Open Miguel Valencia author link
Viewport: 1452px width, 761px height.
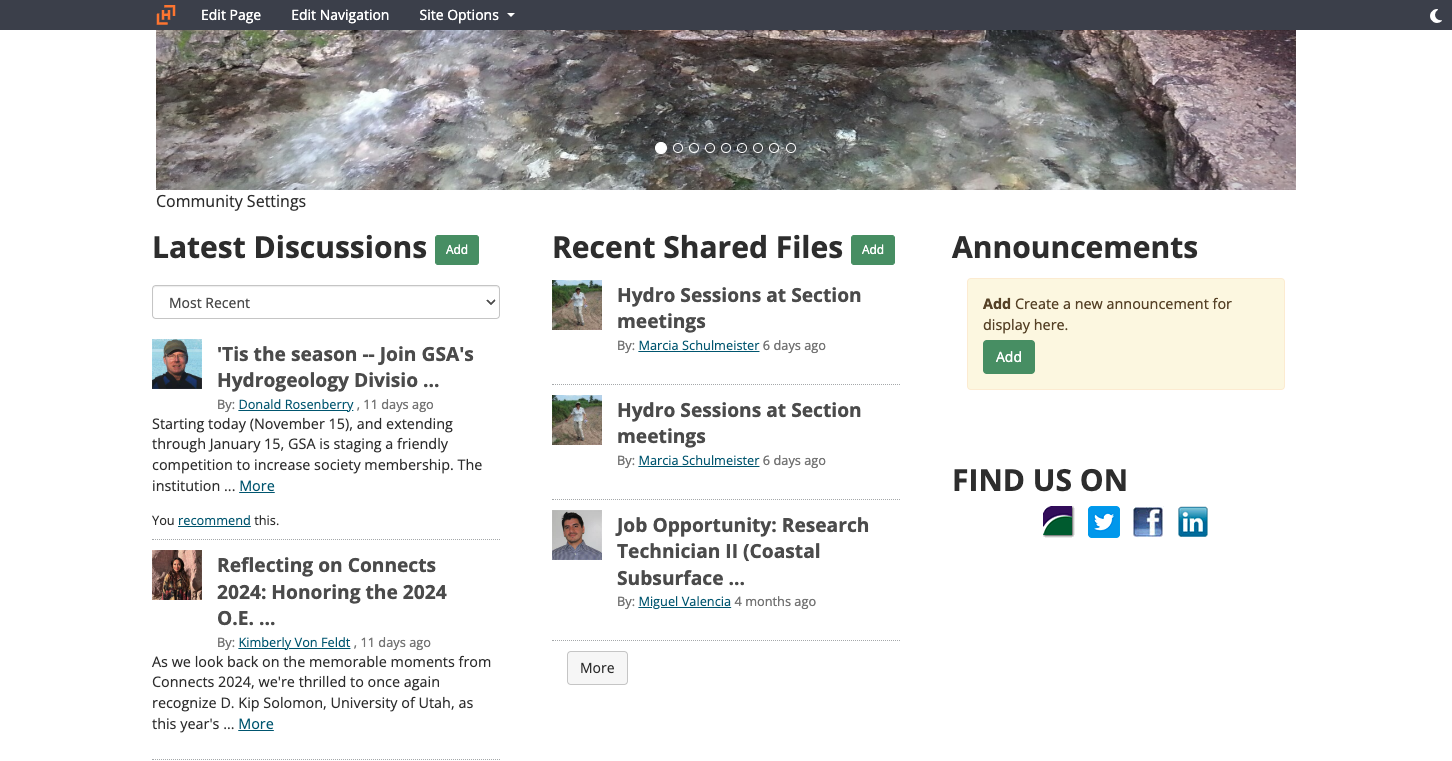[x=685, y=601]
